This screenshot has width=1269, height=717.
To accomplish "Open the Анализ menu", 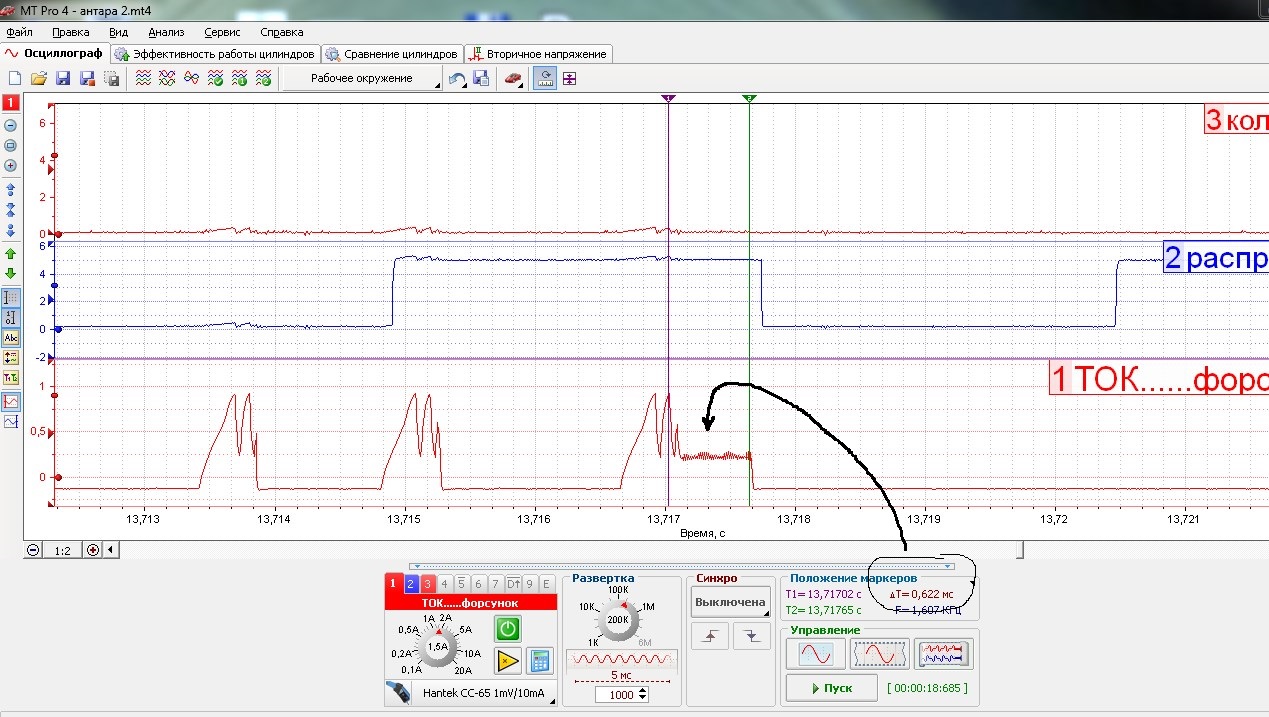I will [x=165, y=32].
